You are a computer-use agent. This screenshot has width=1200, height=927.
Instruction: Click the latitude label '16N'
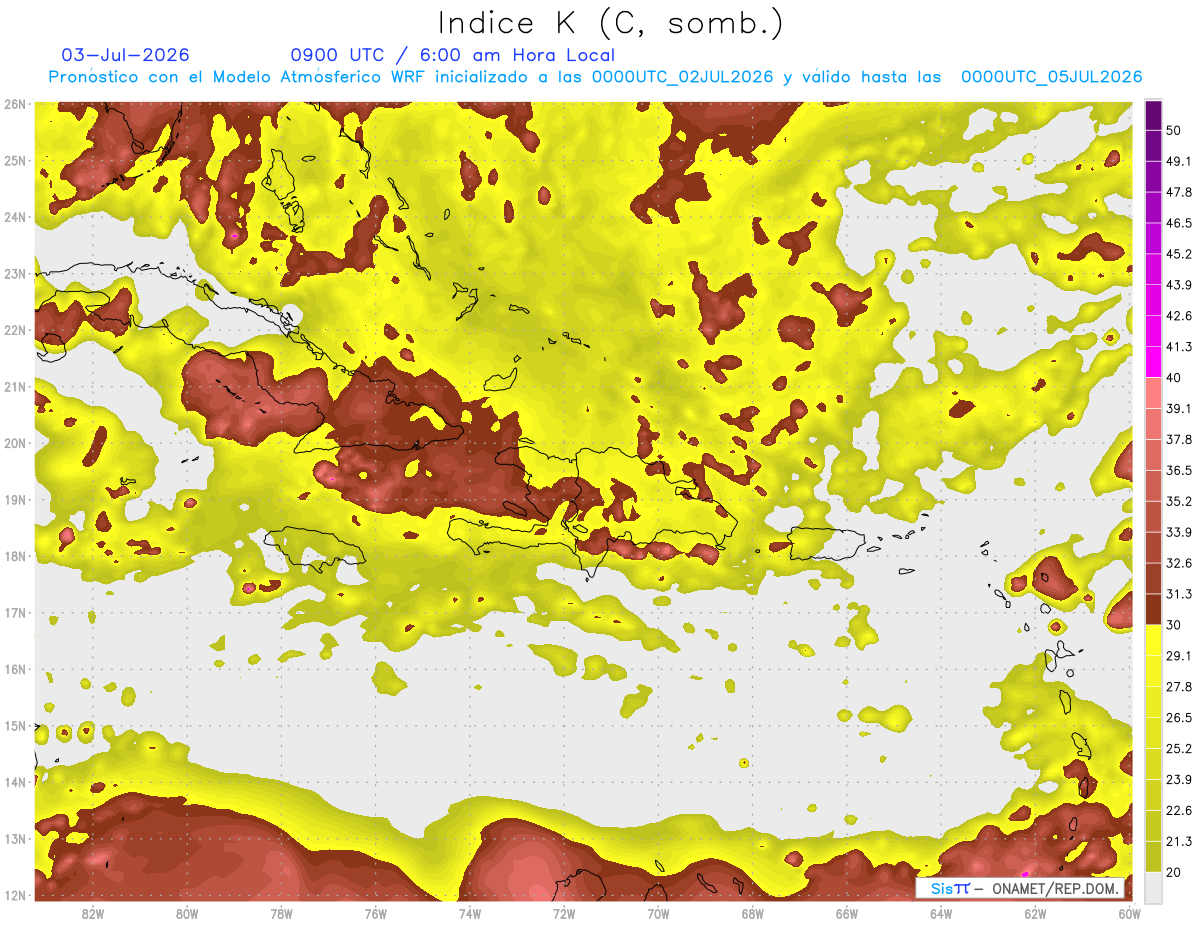coord(14,669)
